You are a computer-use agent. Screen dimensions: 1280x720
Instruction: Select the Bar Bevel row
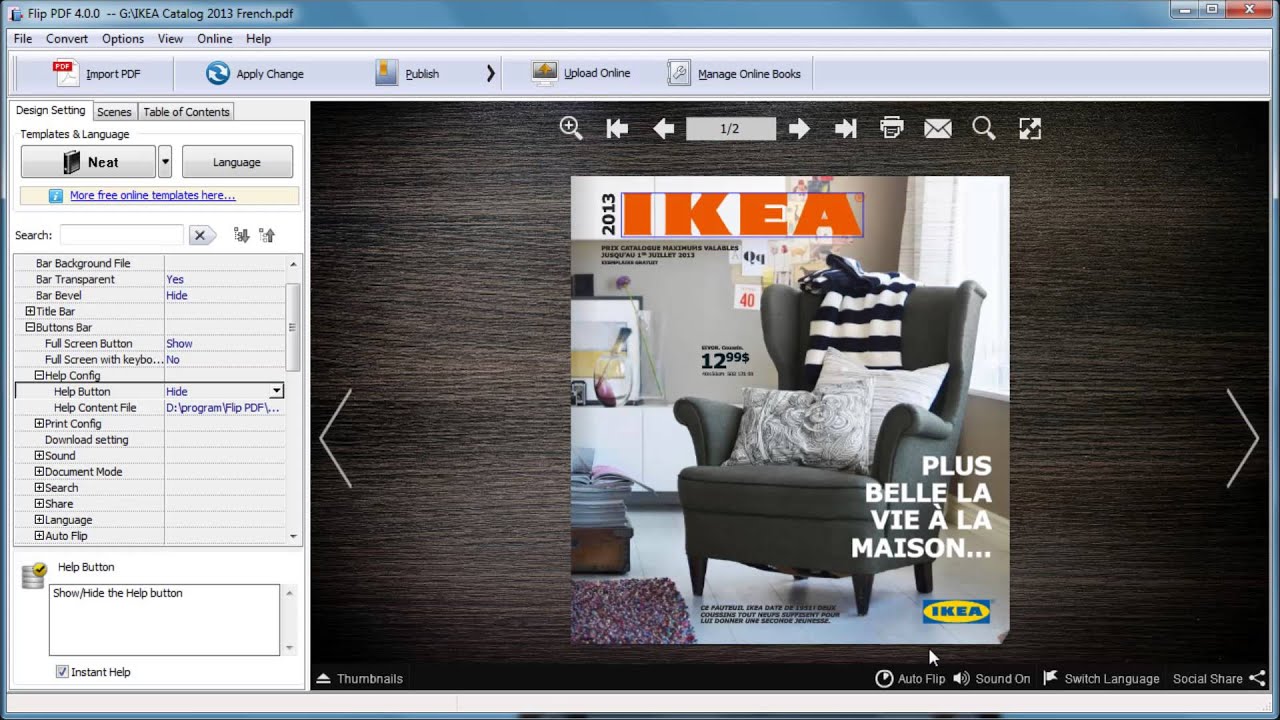[150, 295]
